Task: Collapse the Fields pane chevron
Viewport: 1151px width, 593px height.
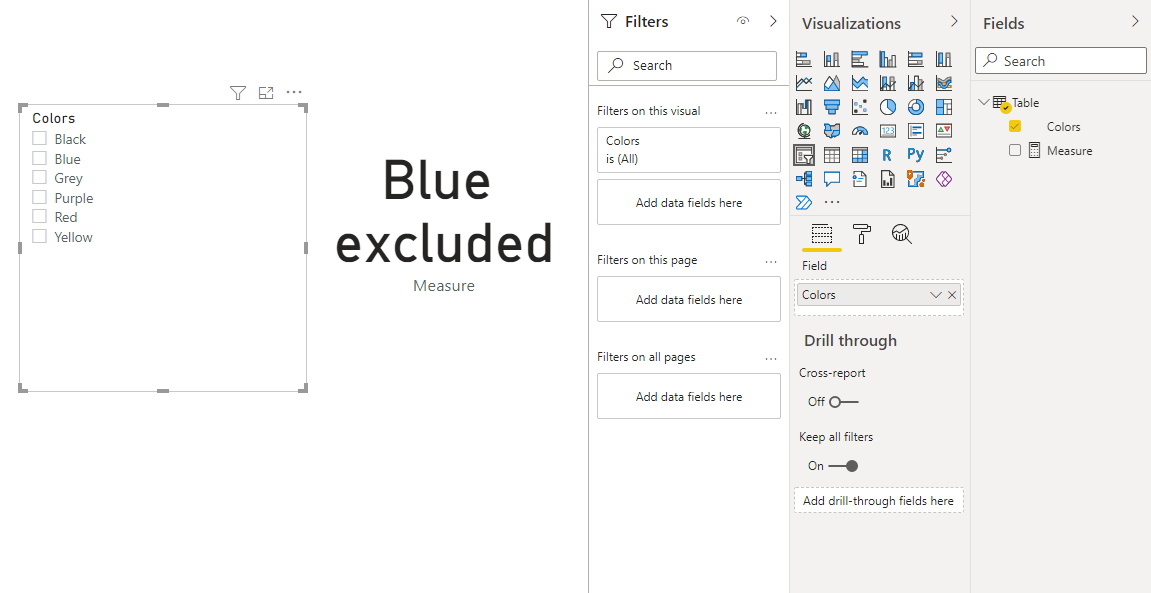Action: pos(1136,21)
